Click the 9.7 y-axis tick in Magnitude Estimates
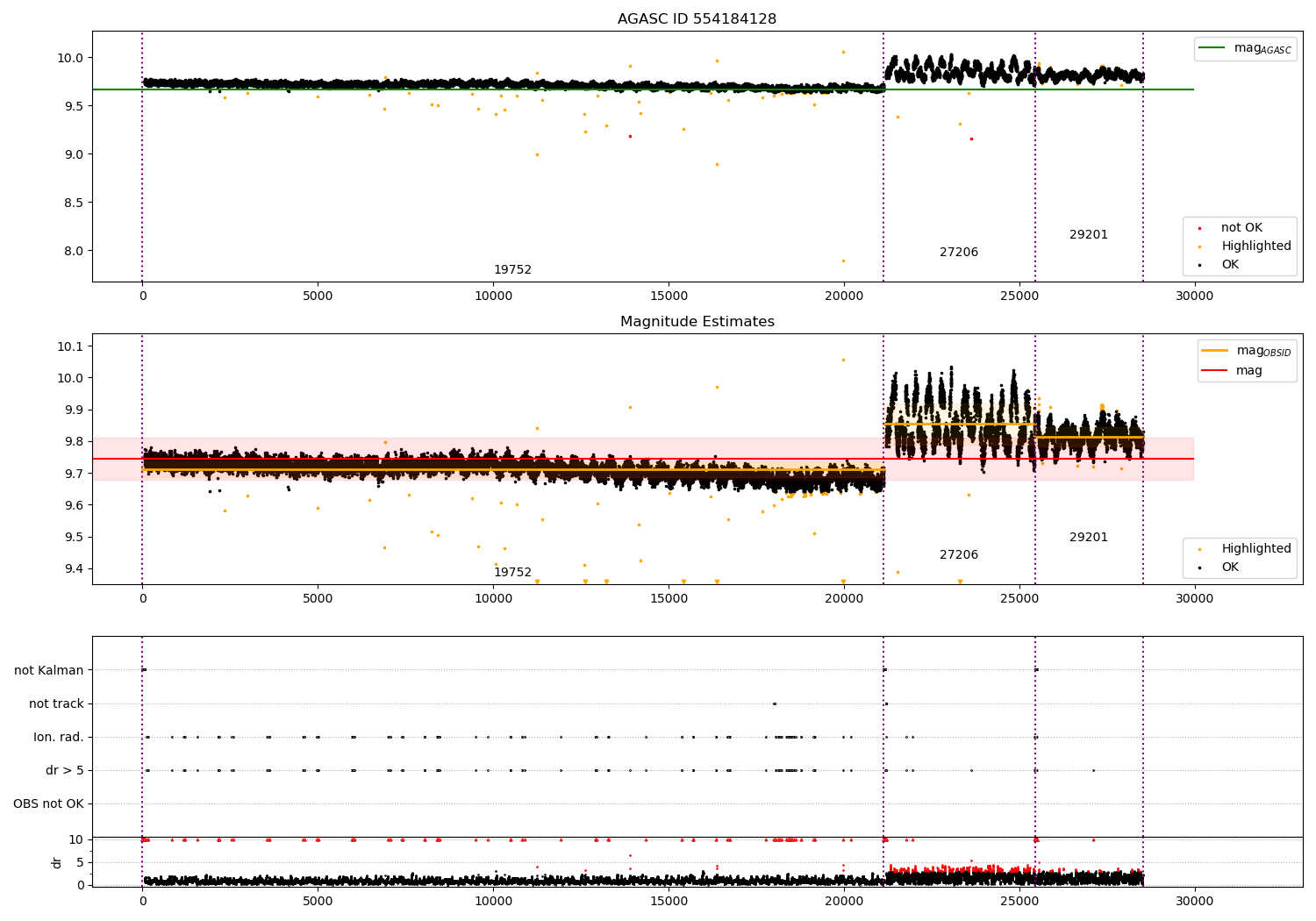Viewport: 1316px width, 921px height. tap(73, 474)
